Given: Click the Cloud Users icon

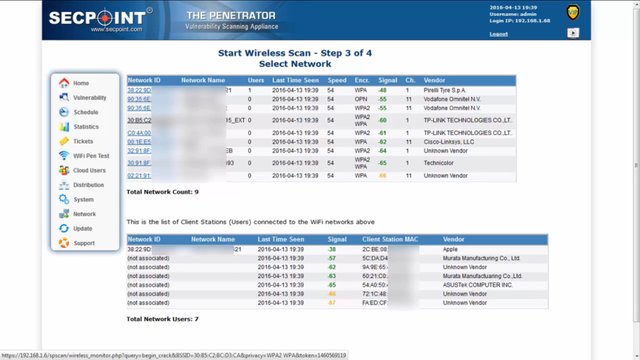Looking at the screenshot, I should click(64, 170).
